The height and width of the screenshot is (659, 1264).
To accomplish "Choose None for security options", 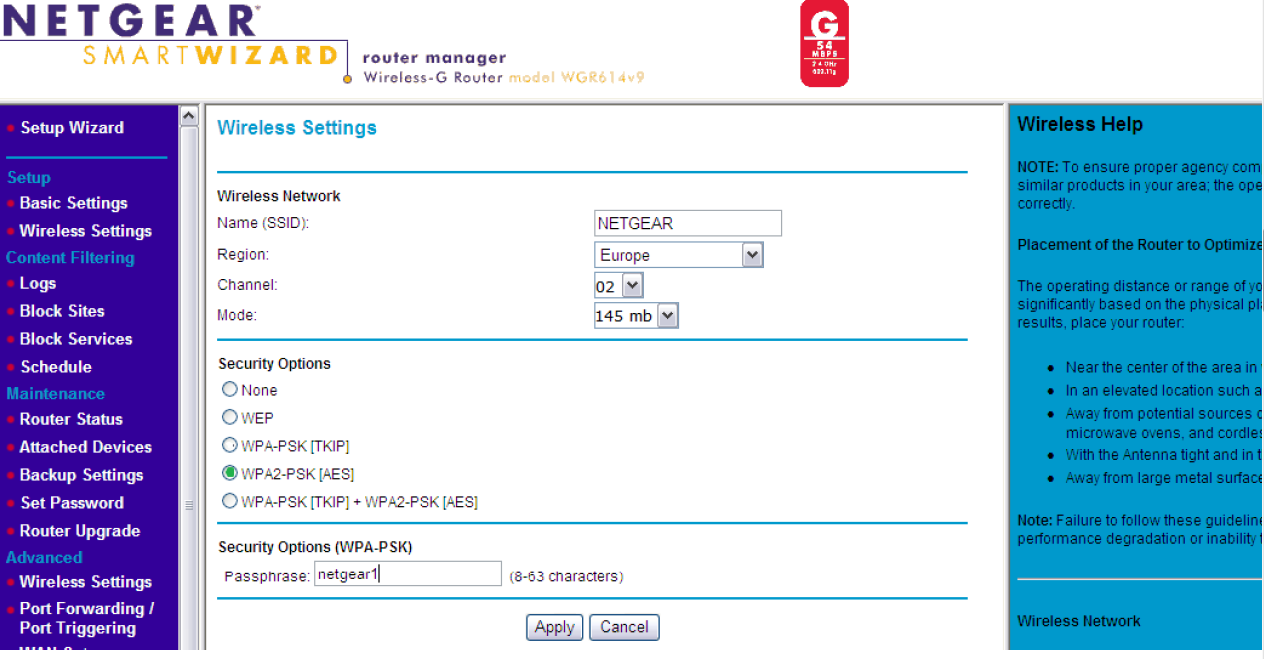I will [229, 389].
